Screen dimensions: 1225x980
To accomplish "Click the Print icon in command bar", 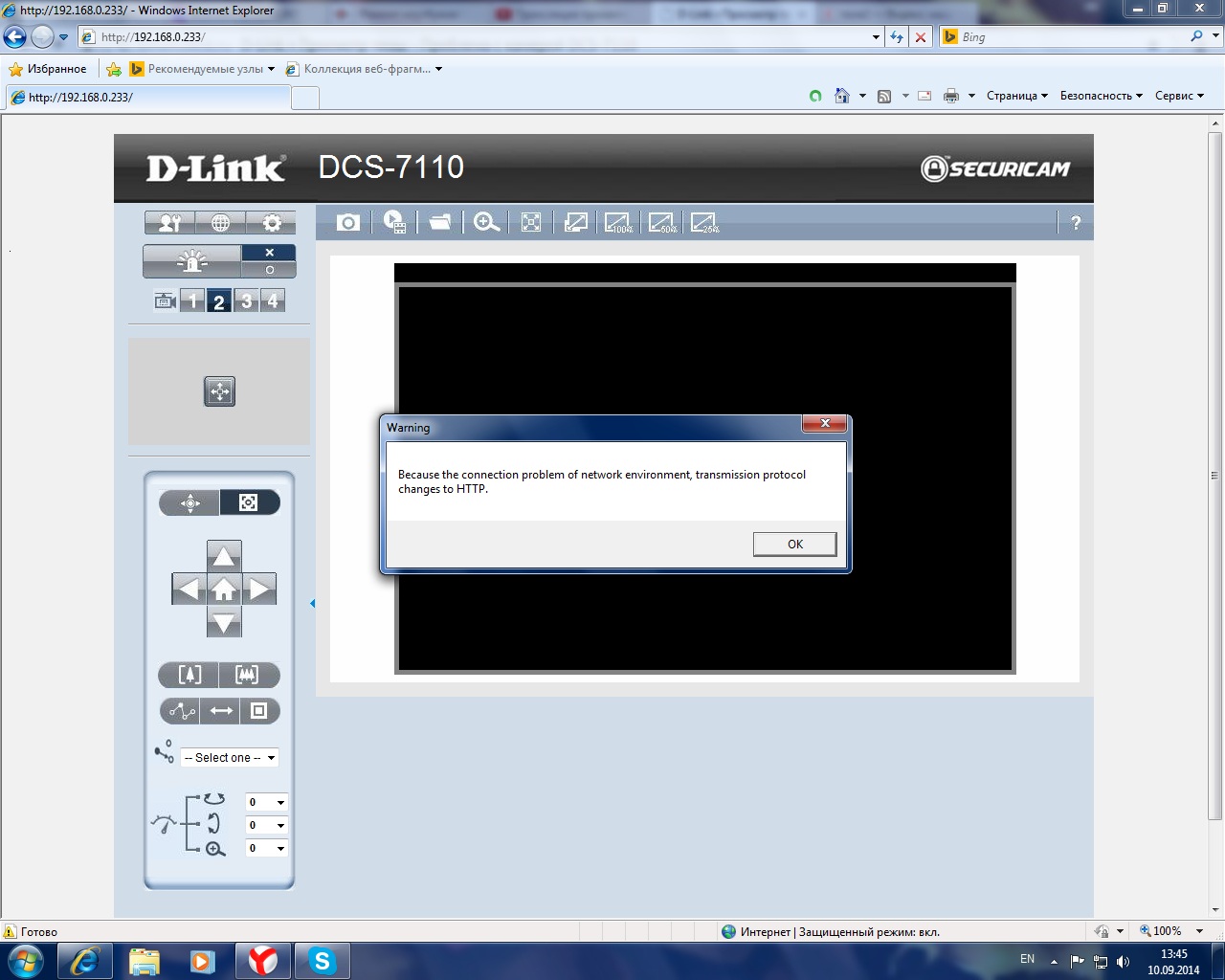I will click(951, 96).
